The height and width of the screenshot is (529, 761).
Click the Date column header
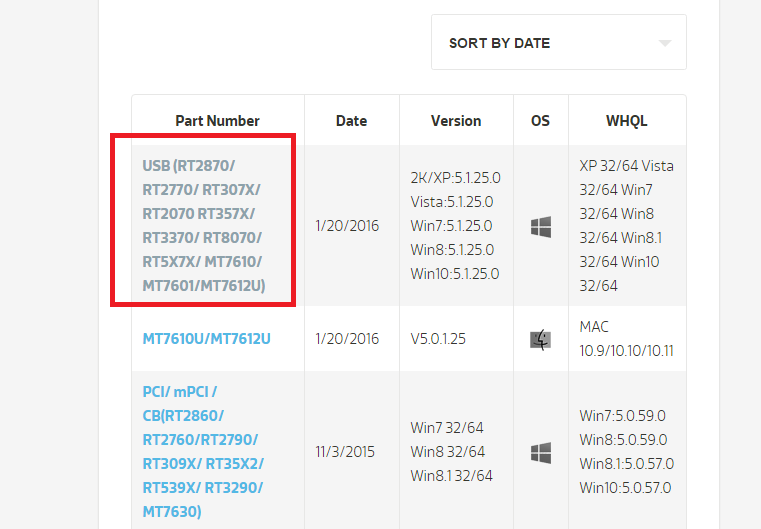click(351, 121)
